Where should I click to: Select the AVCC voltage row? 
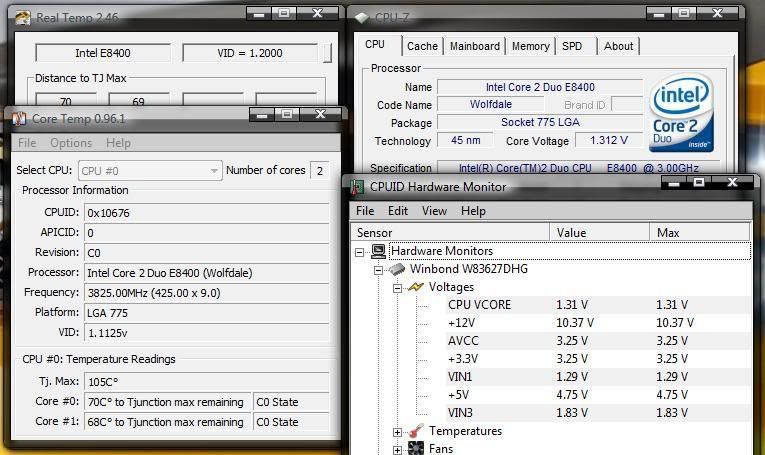(599, 341)
